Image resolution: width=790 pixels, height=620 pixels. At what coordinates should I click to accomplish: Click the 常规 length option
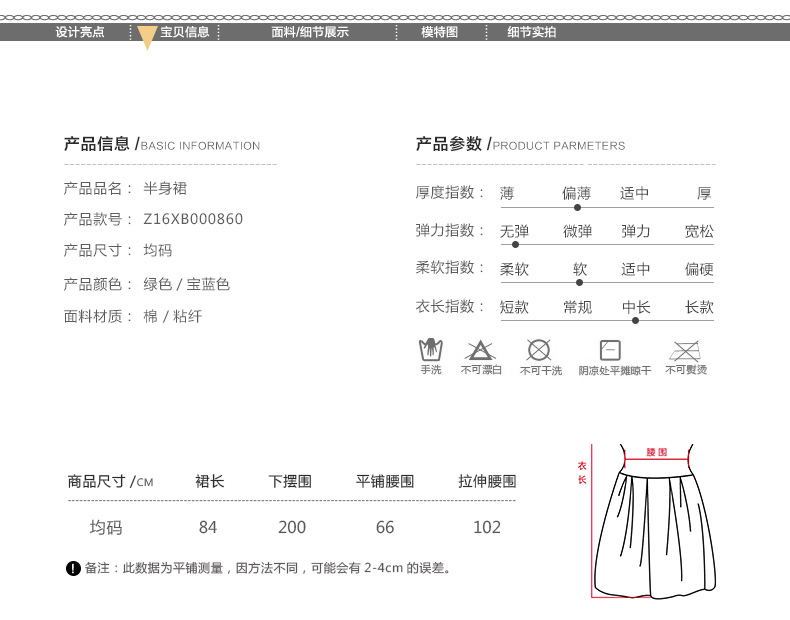pyautogui.click(x=577, y=307)
